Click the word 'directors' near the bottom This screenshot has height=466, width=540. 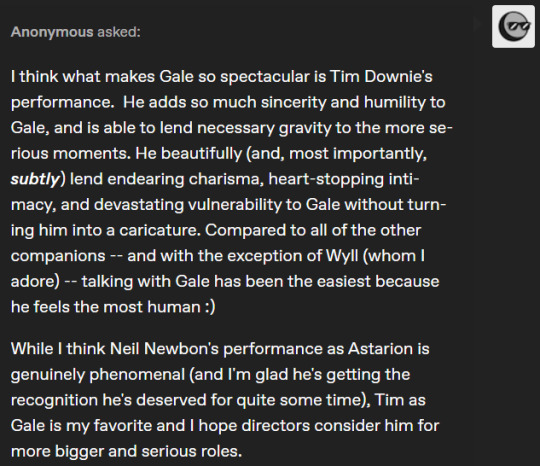pos(276,426)
